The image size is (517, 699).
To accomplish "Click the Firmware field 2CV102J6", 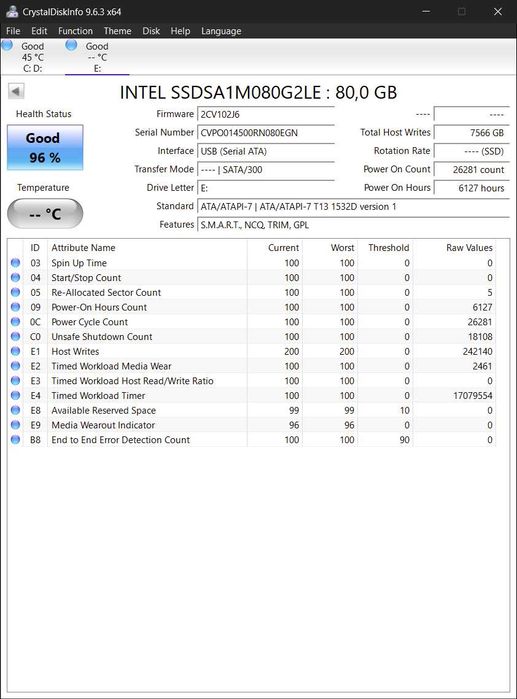I will point(266,114).
